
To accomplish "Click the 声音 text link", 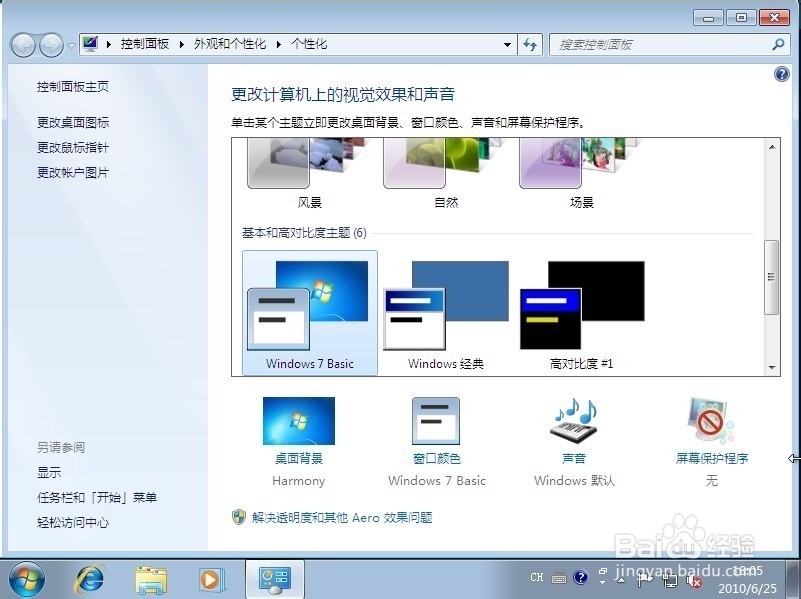I will tap(574, 459).
